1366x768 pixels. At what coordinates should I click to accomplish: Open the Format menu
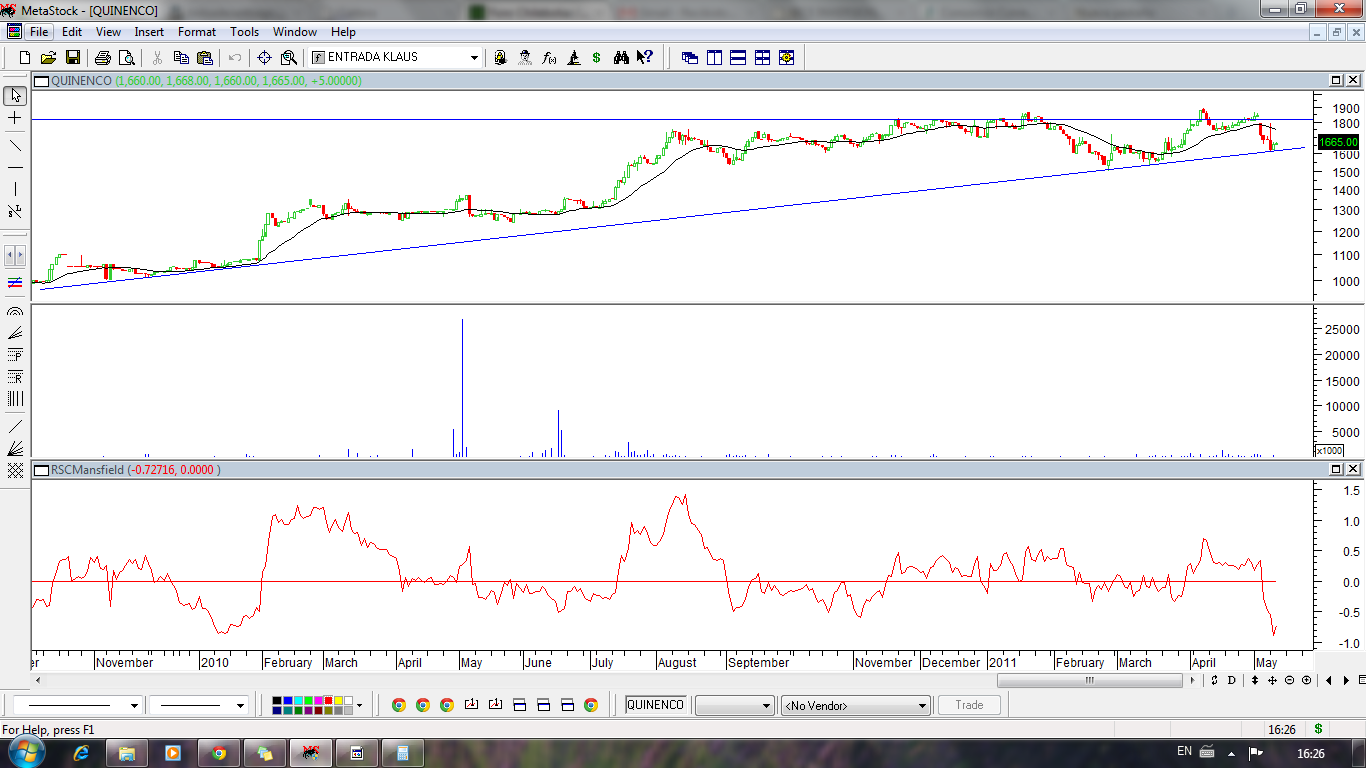(196, 32)
